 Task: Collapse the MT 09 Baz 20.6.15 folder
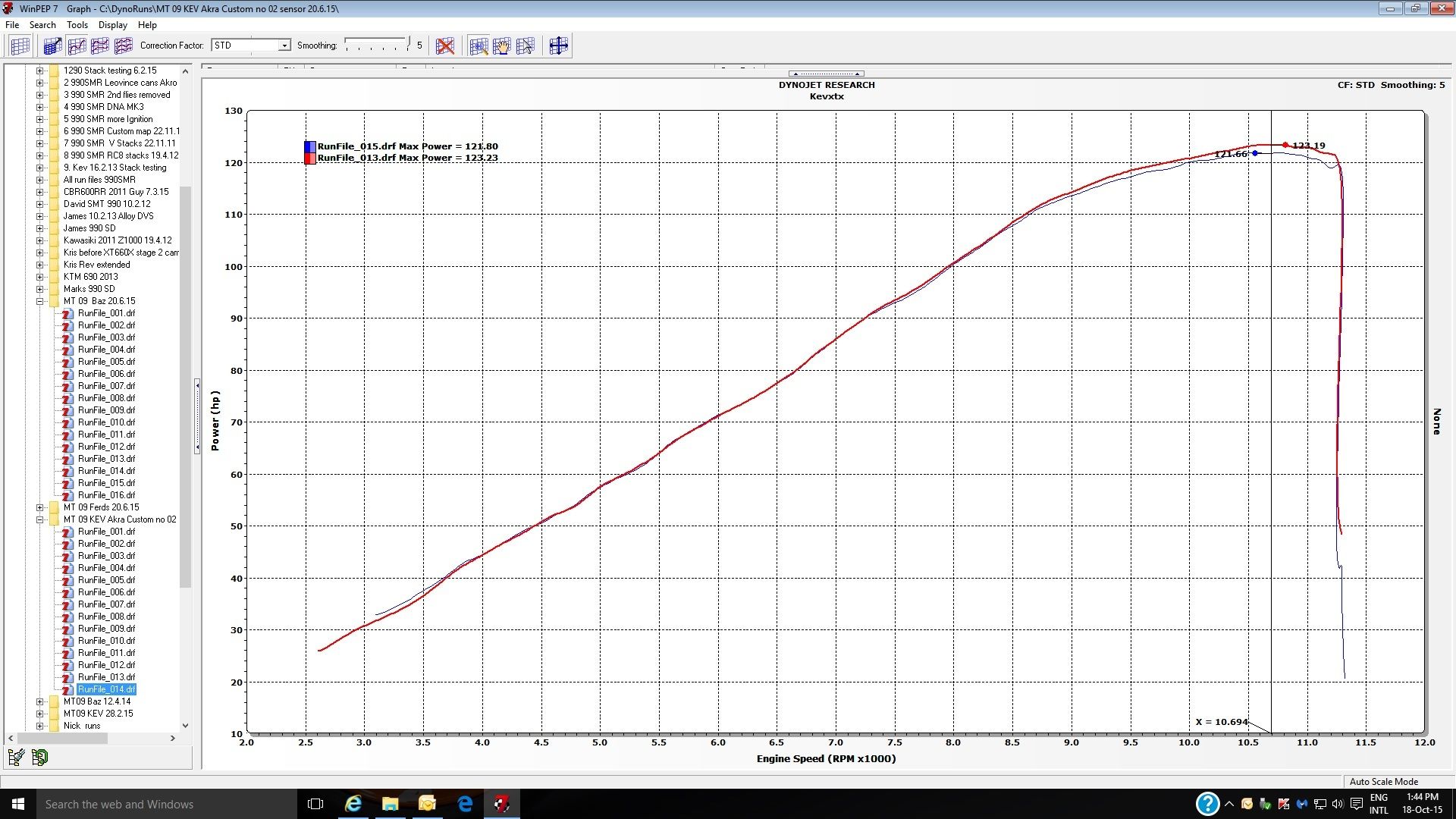39,301
